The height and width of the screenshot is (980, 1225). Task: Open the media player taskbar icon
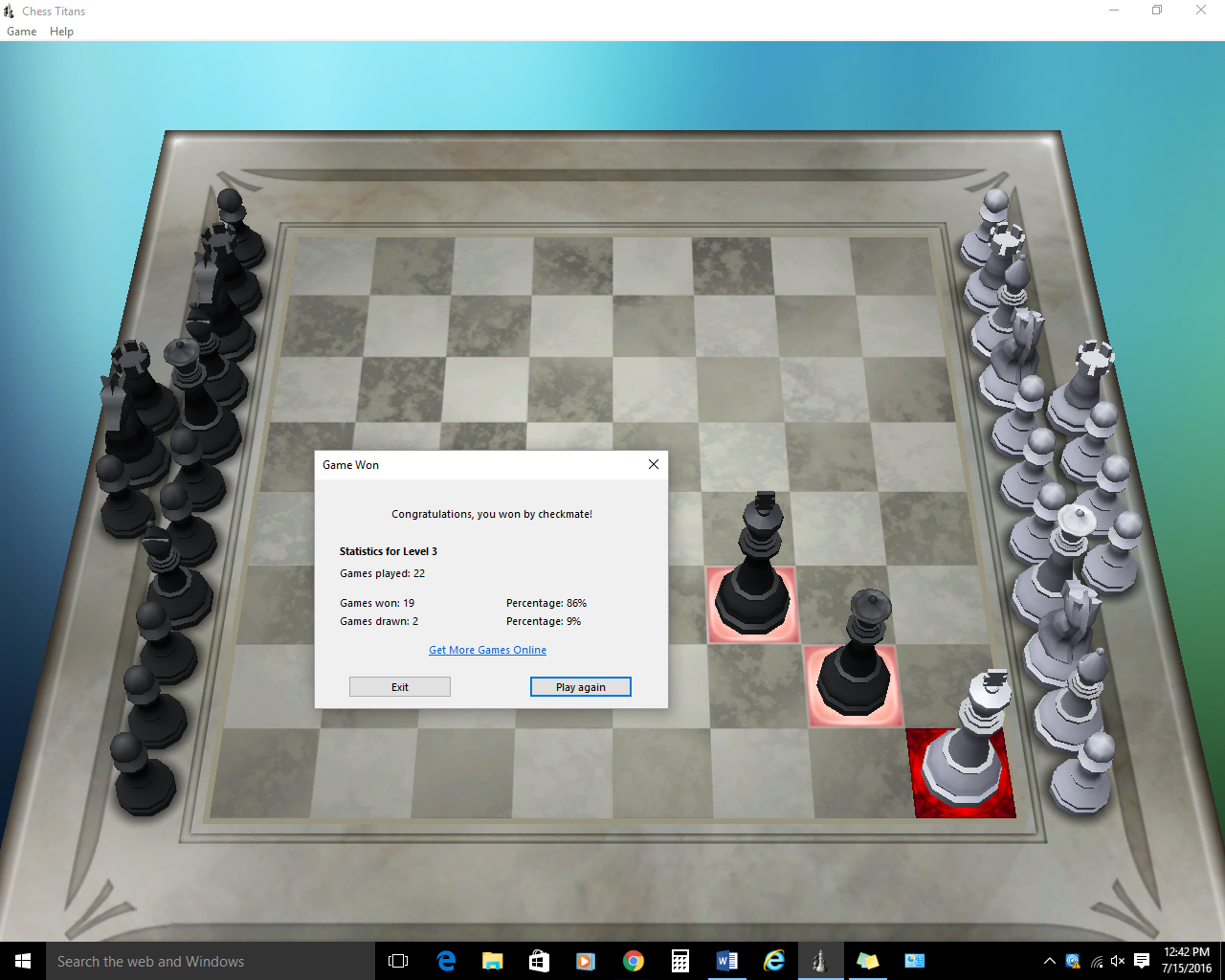pyautogui.click(x=586, y=961)
